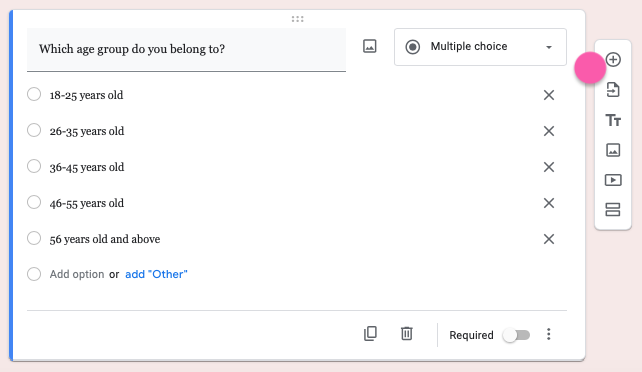The height and width of the screenshot is (372, 642).
Task: Delete question with the trash icon
Action: click(407, 334)
